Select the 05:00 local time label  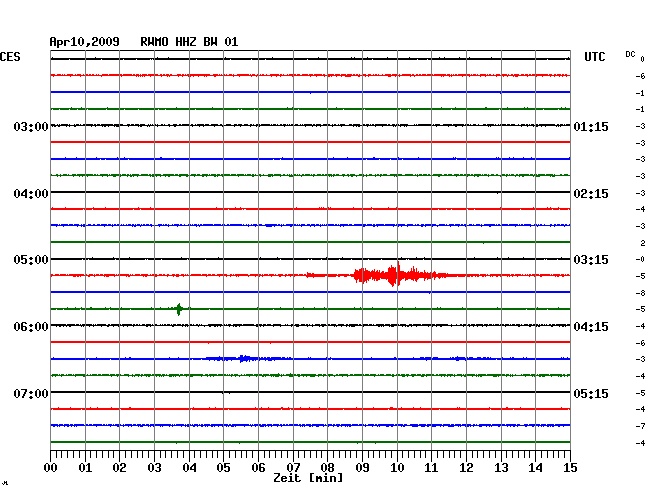click(x=31, y=260)
